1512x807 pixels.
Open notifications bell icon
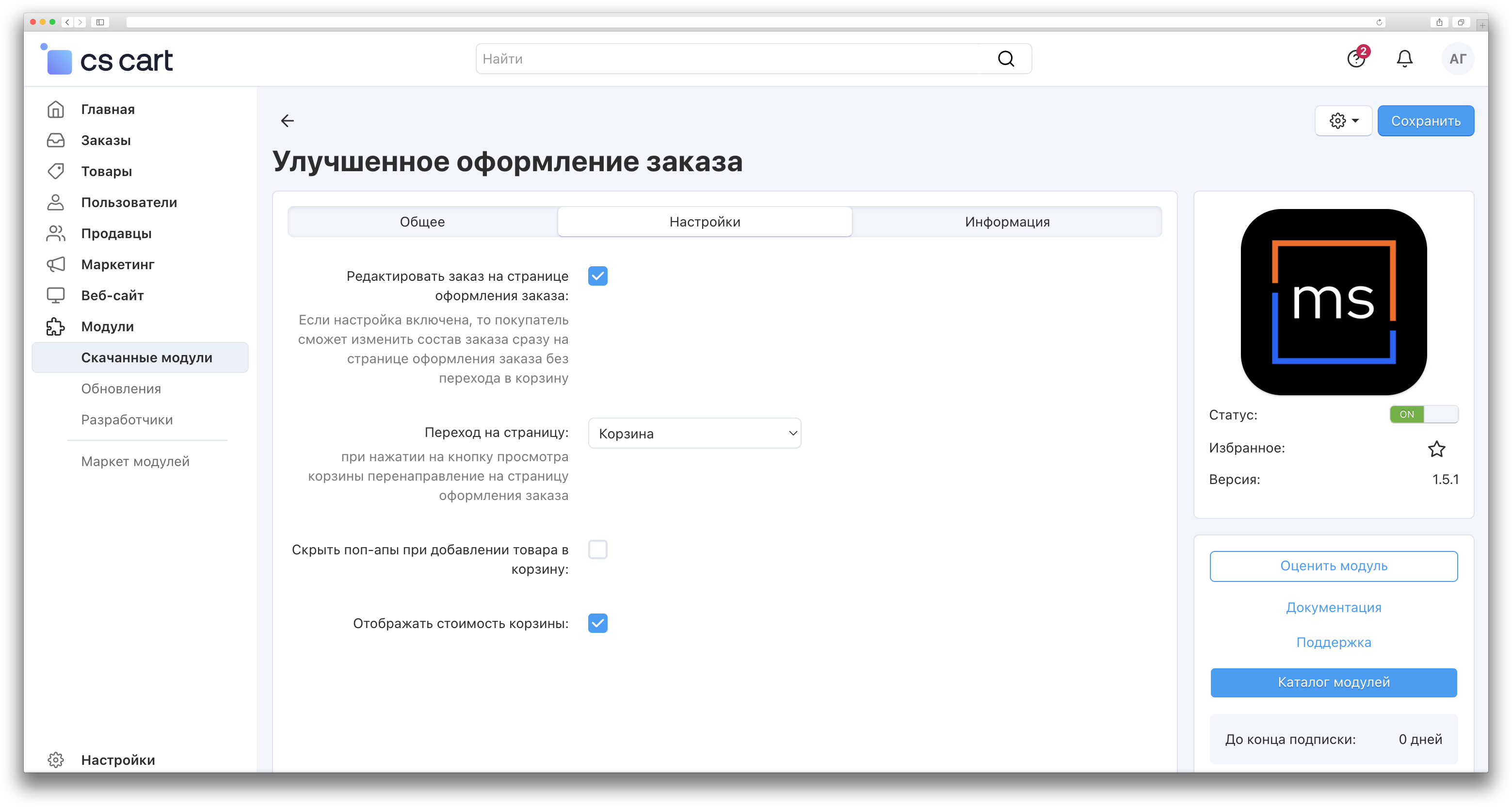tap(1404, 59)
